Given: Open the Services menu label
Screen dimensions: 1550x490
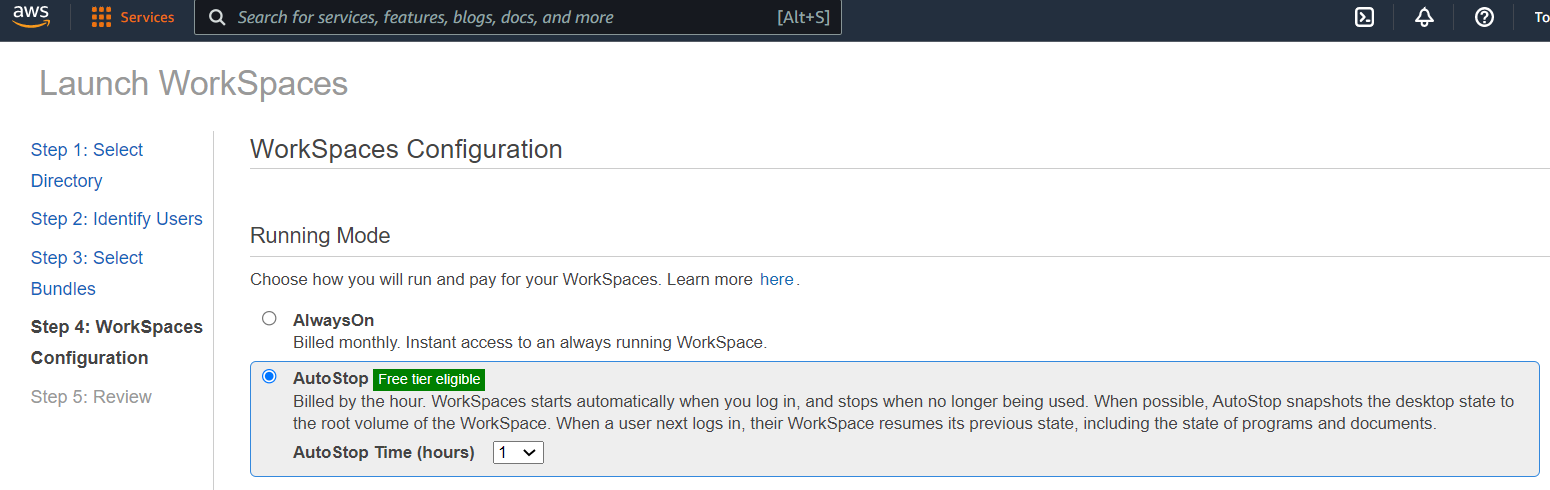Looking at the screenshot, I should pos(147,17).
